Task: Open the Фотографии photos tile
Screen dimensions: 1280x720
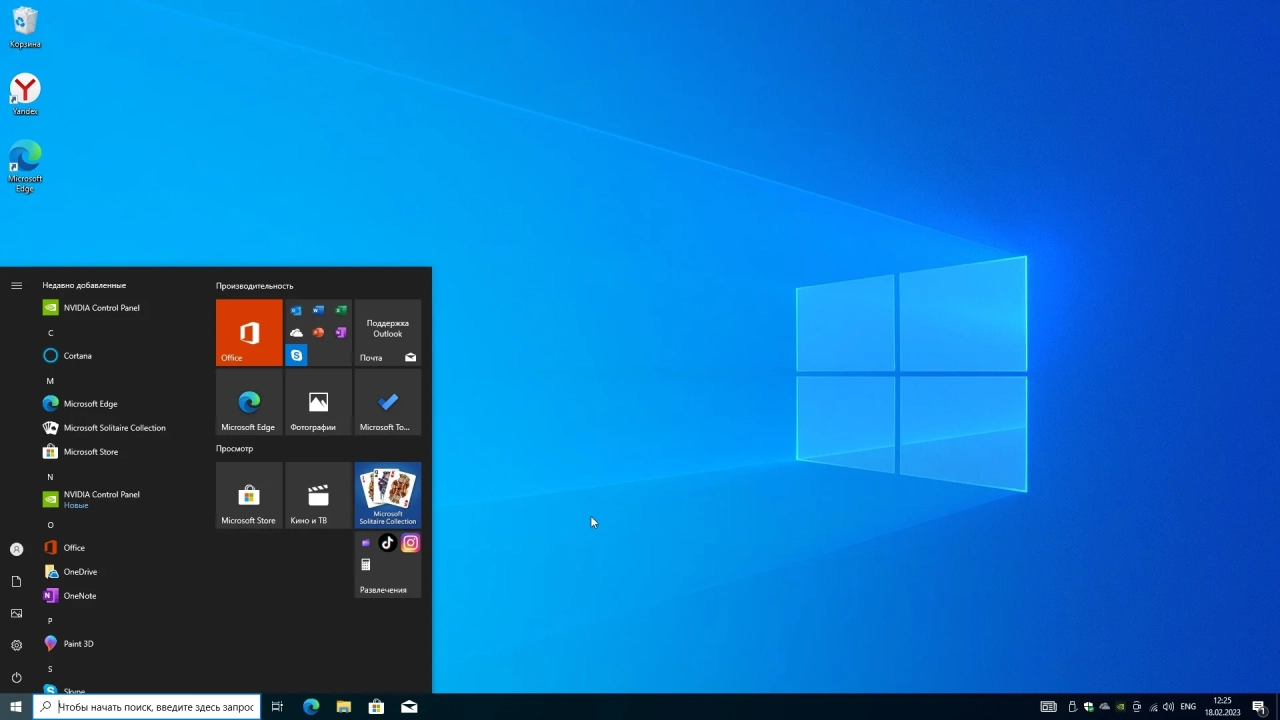Action: (x=318, y=402)
